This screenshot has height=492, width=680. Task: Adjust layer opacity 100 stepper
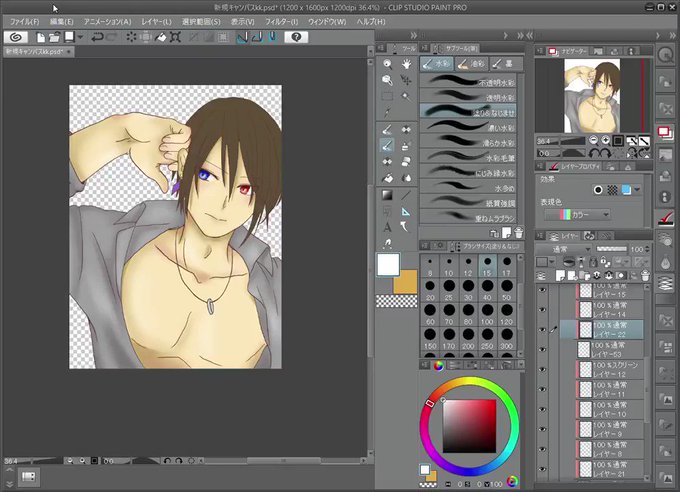click(x=648, y=249)
